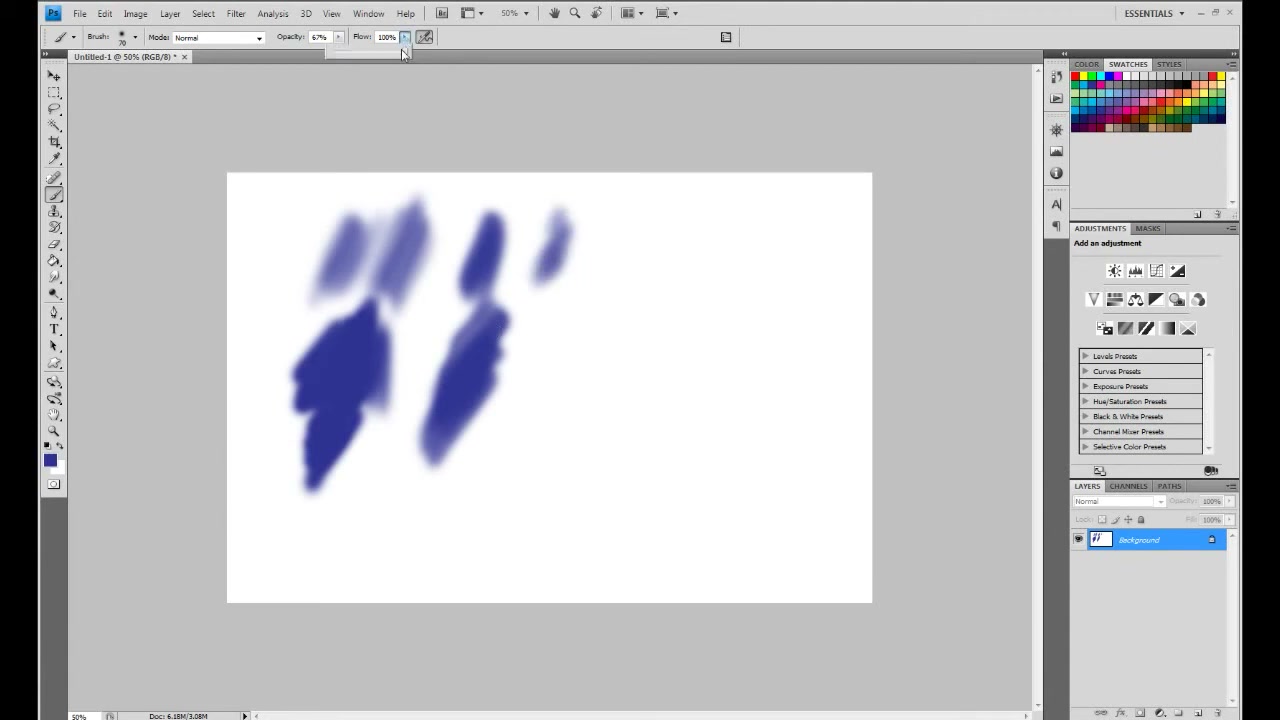Select the Hand tool in the toolbox

(54, 416)
